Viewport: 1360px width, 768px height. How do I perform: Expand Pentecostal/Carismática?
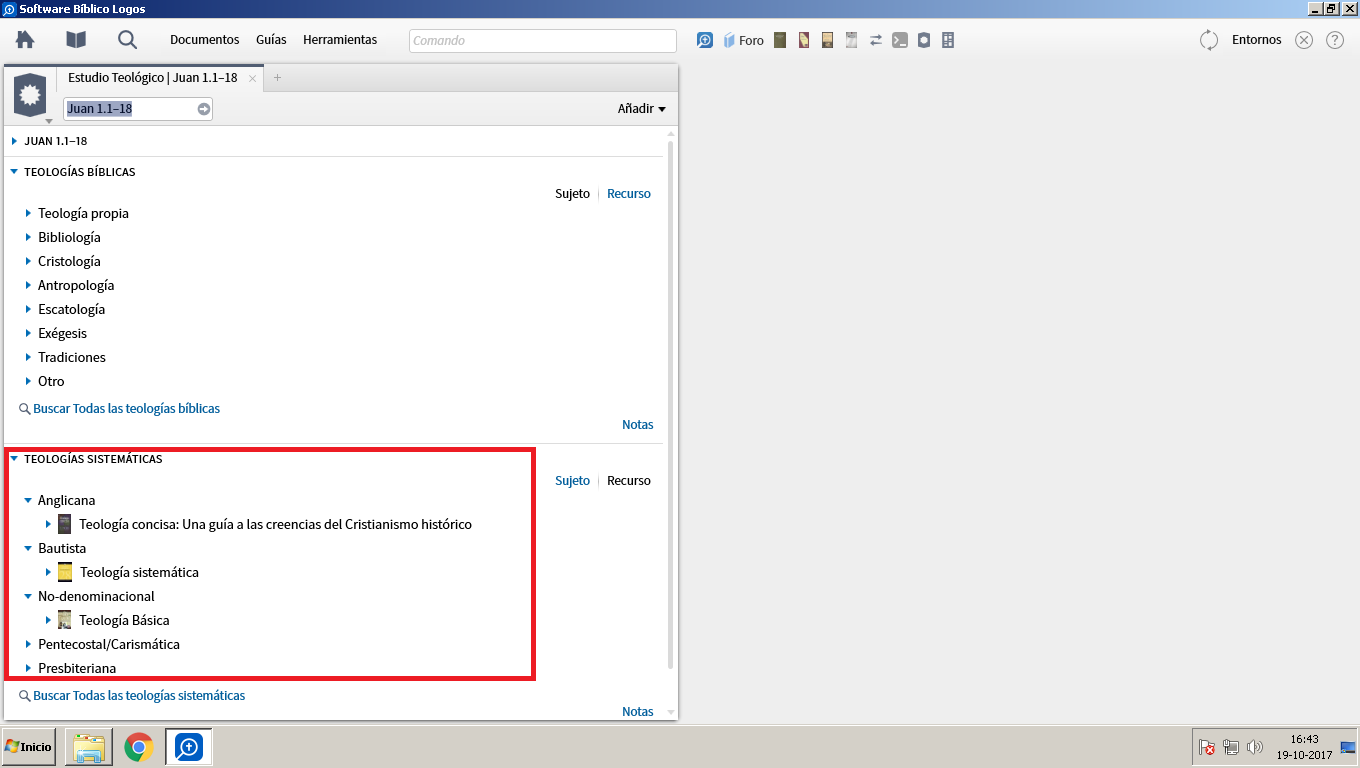[x=29, y=644]
